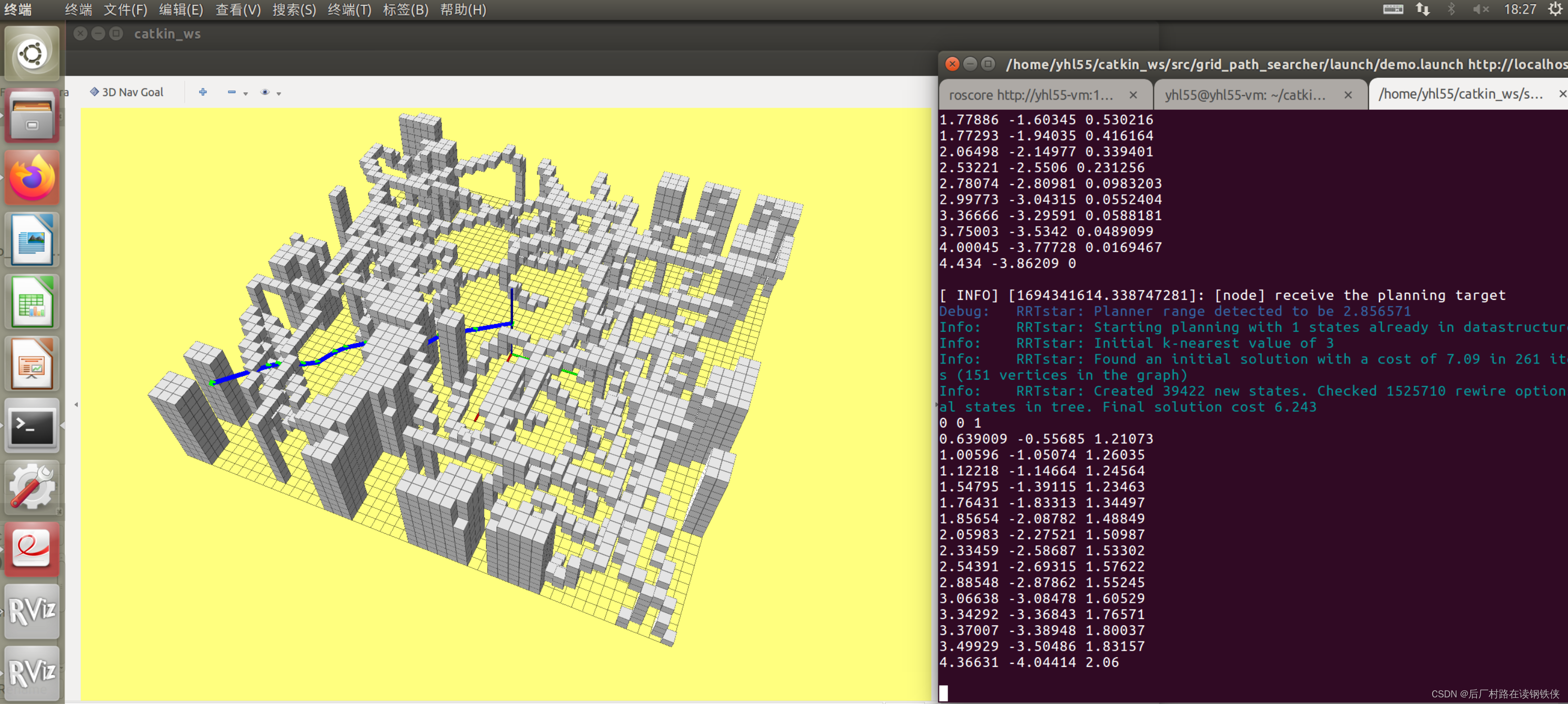The height and width of the screenshot is (704, 1568).
Task: Close the yhl55@yhl55-vm terminal tab
Action: [1348, 95]
